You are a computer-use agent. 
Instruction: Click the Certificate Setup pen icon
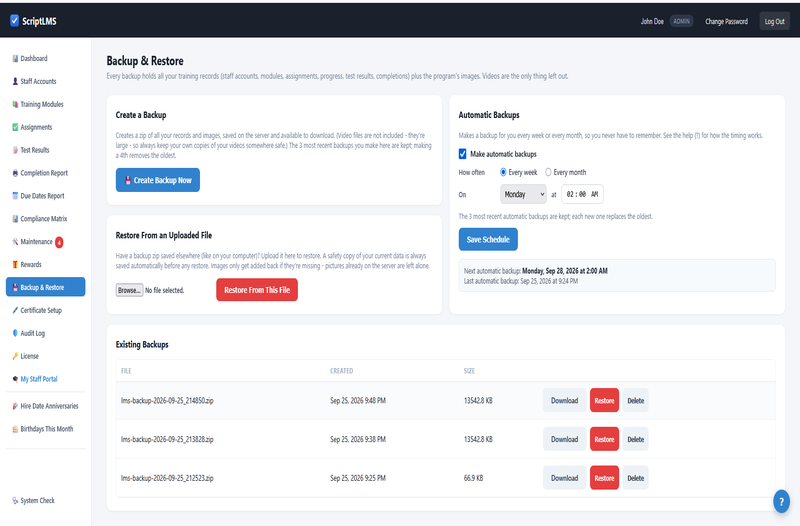point(15,310)
